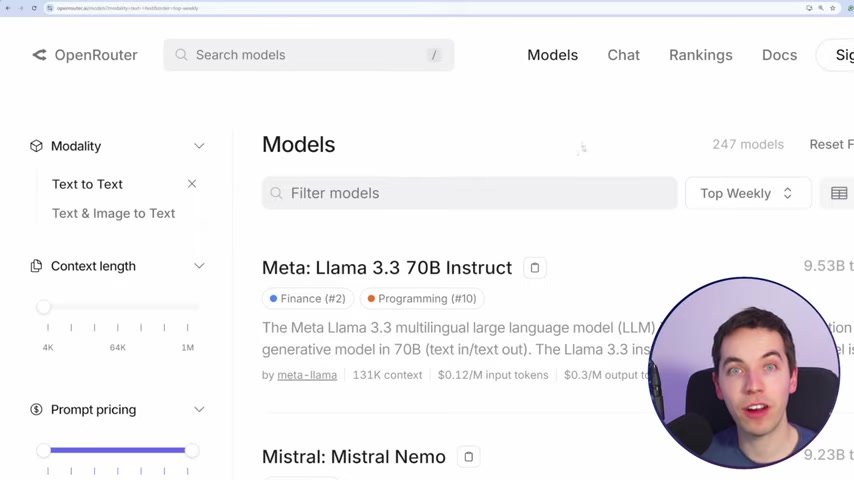
Task: Click the right Prompt pricing slider handle
Action: (192, 450)
